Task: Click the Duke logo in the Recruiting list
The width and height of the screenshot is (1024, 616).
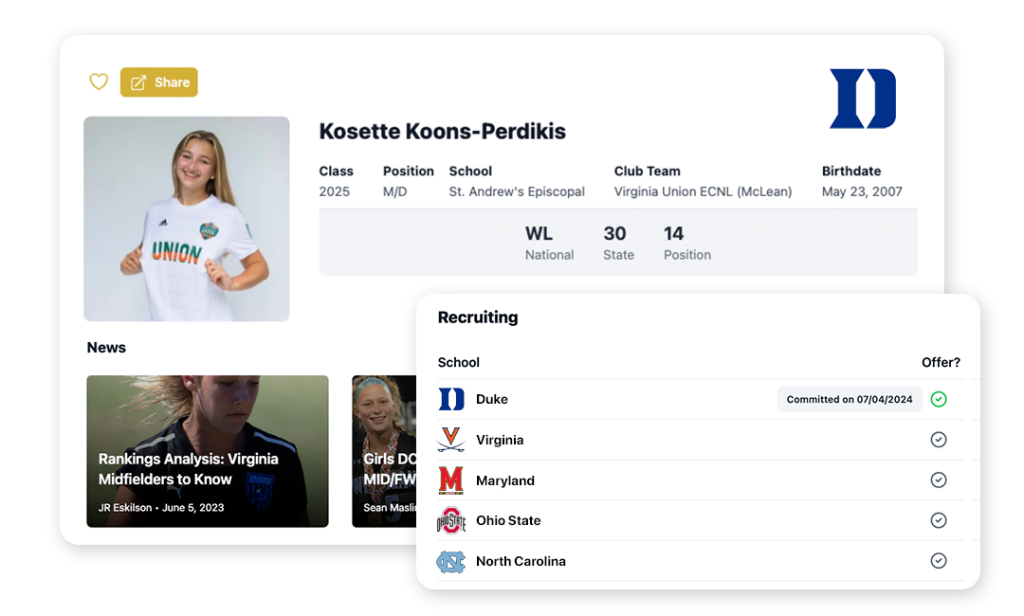Action: (451, 399)
